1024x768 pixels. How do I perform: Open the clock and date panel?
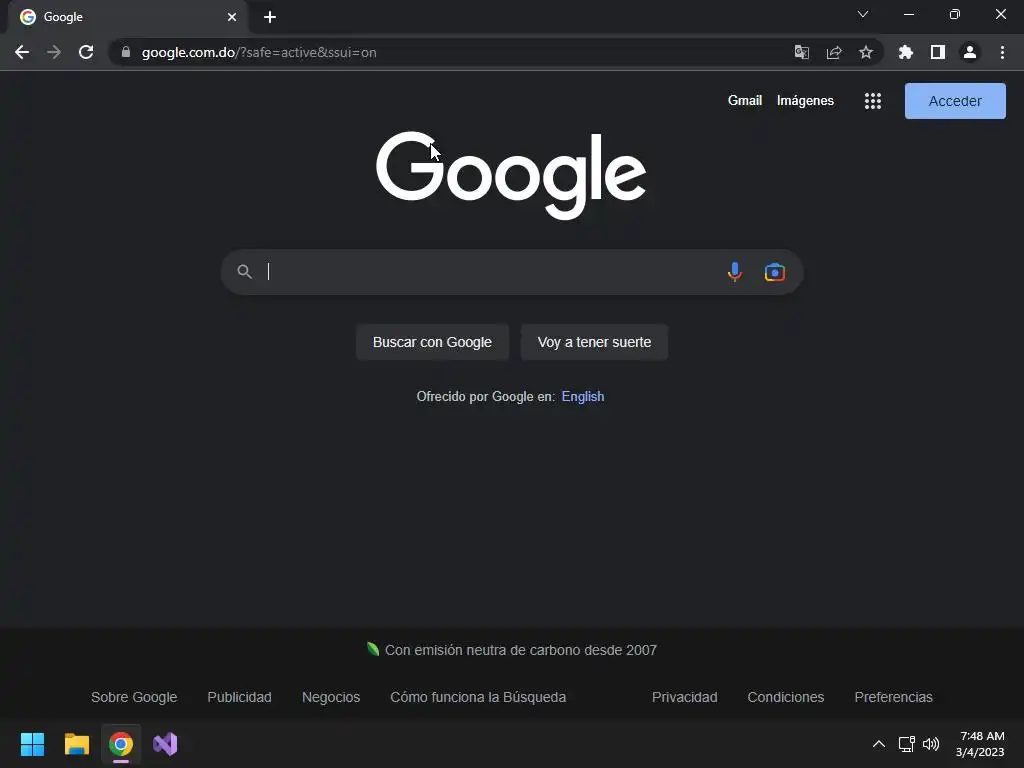click(x=980, y=744)
